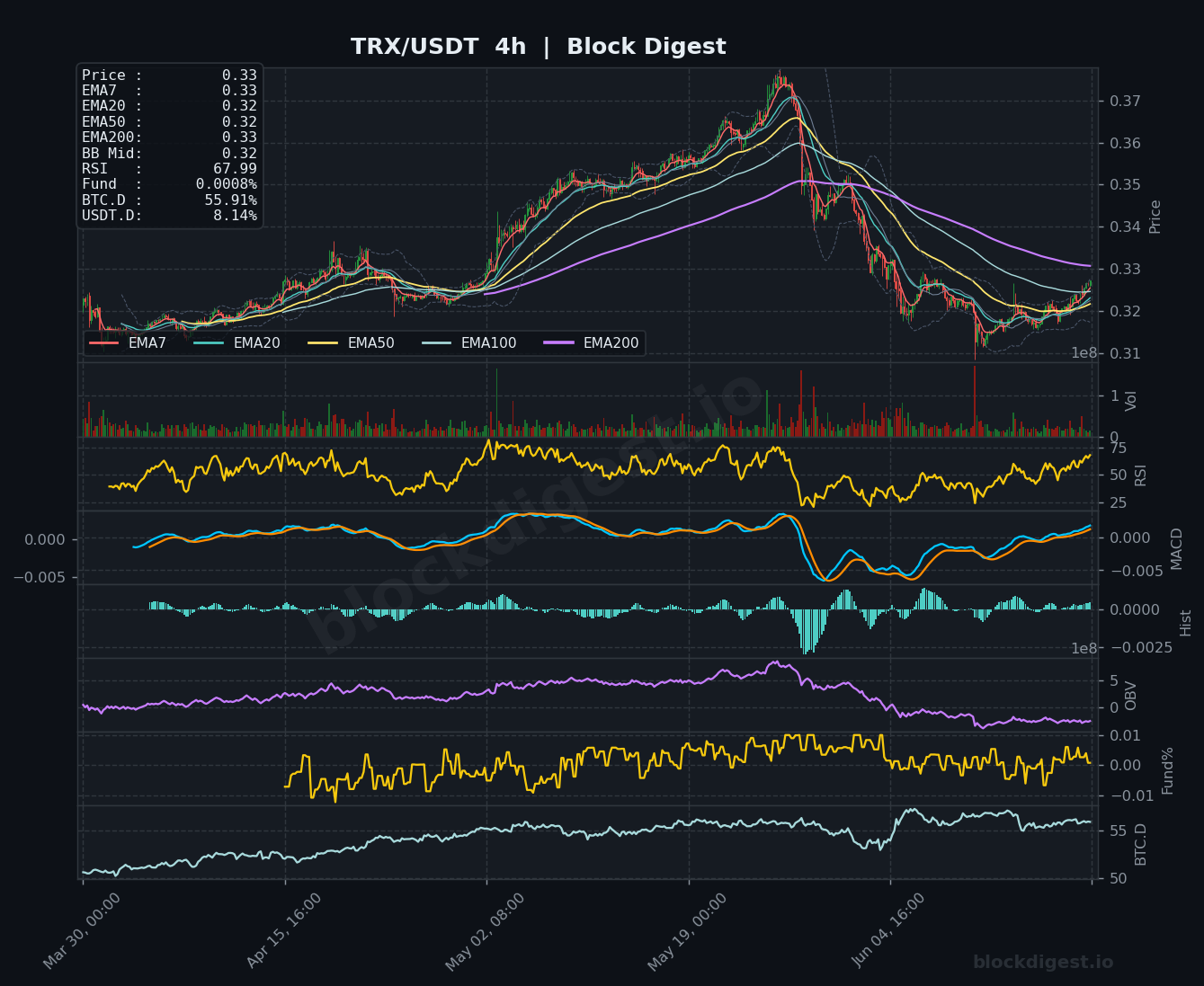Select the EMA7 legend entry

128,342
